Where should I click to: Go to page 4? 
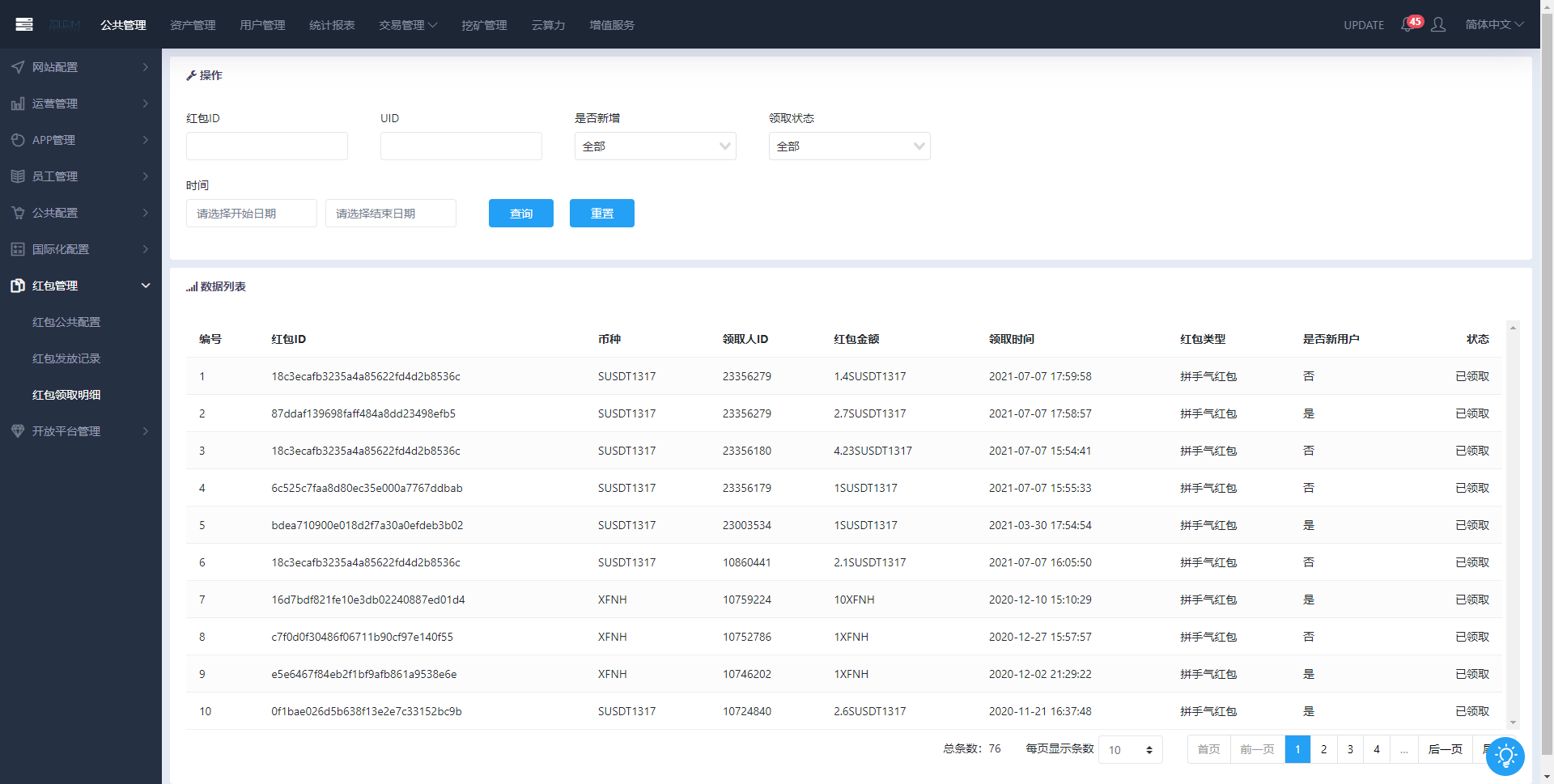pos(1377,749)
